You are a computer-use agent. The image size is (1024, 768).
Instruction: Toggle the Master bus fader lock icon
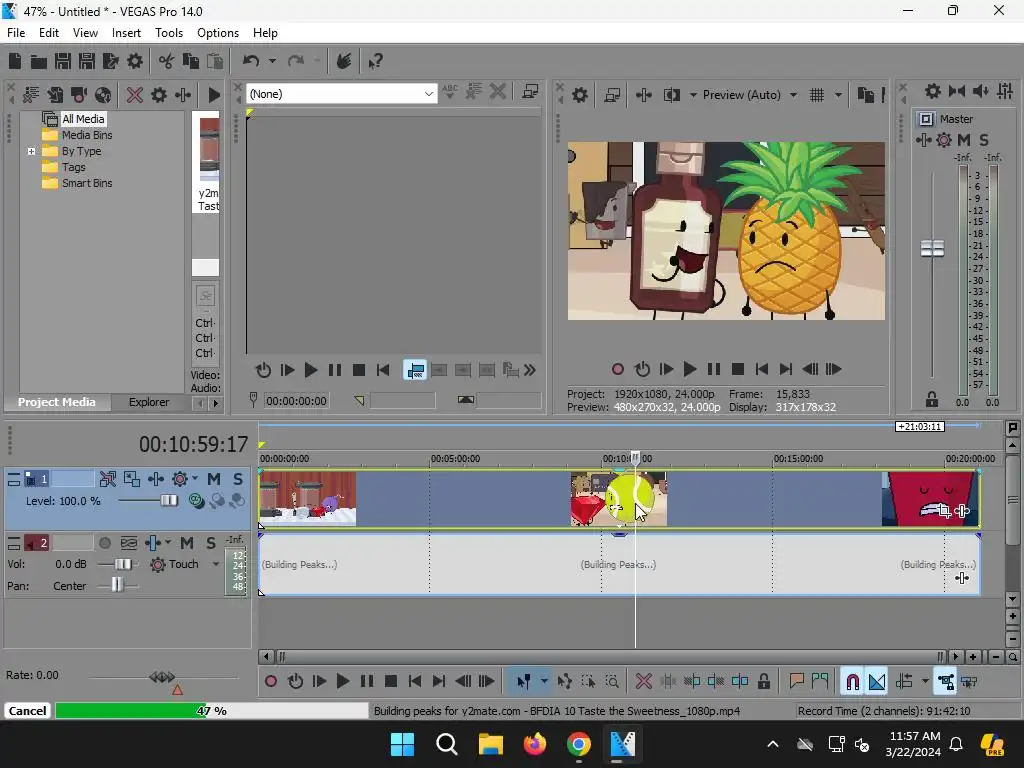click(x=932, y=399)
